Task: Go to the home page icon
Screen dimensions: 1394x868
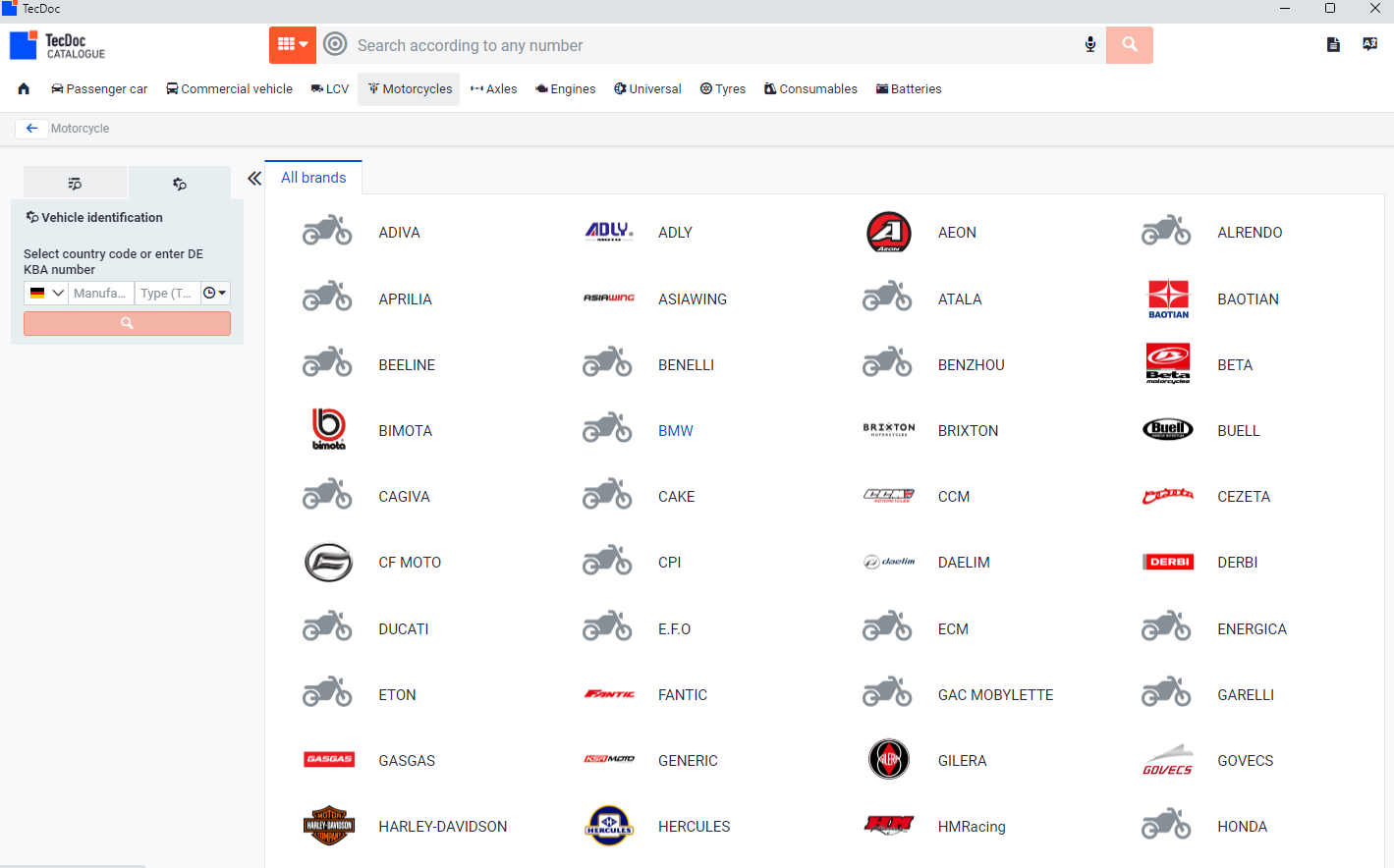Action: (24, 88)
